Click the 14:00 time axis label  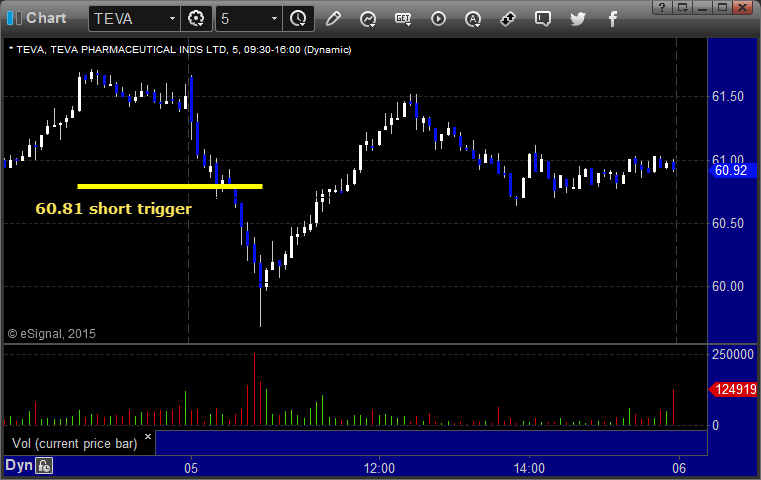(529, 468)
